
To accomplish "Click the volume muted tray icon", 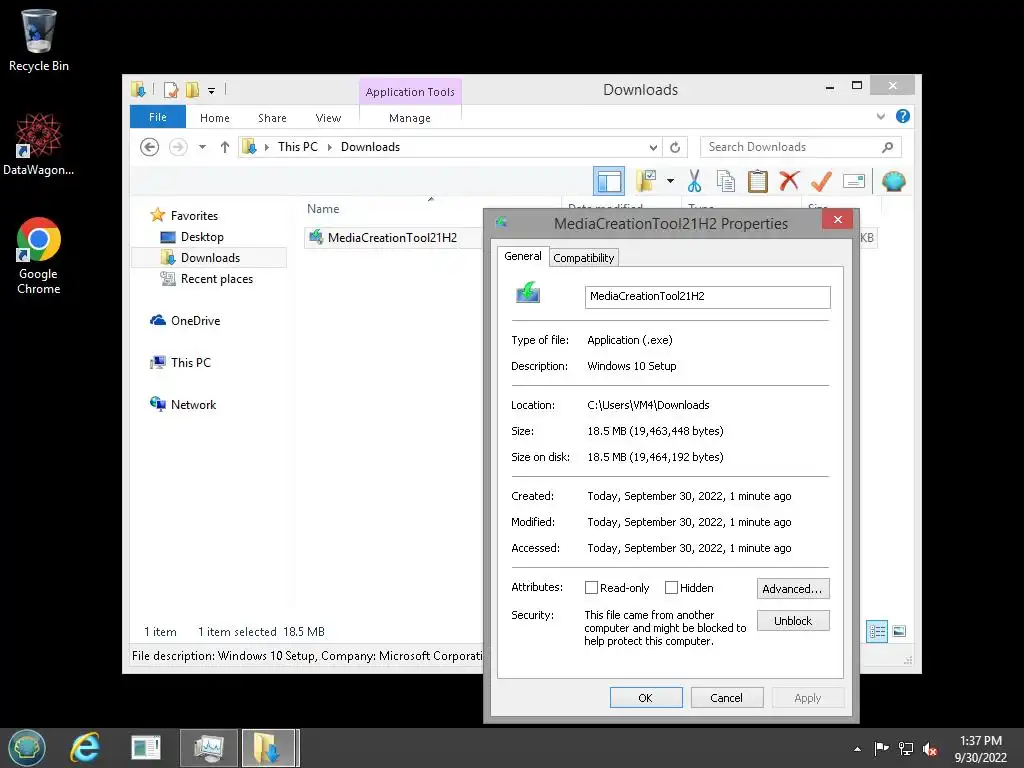I will (930, 749).
